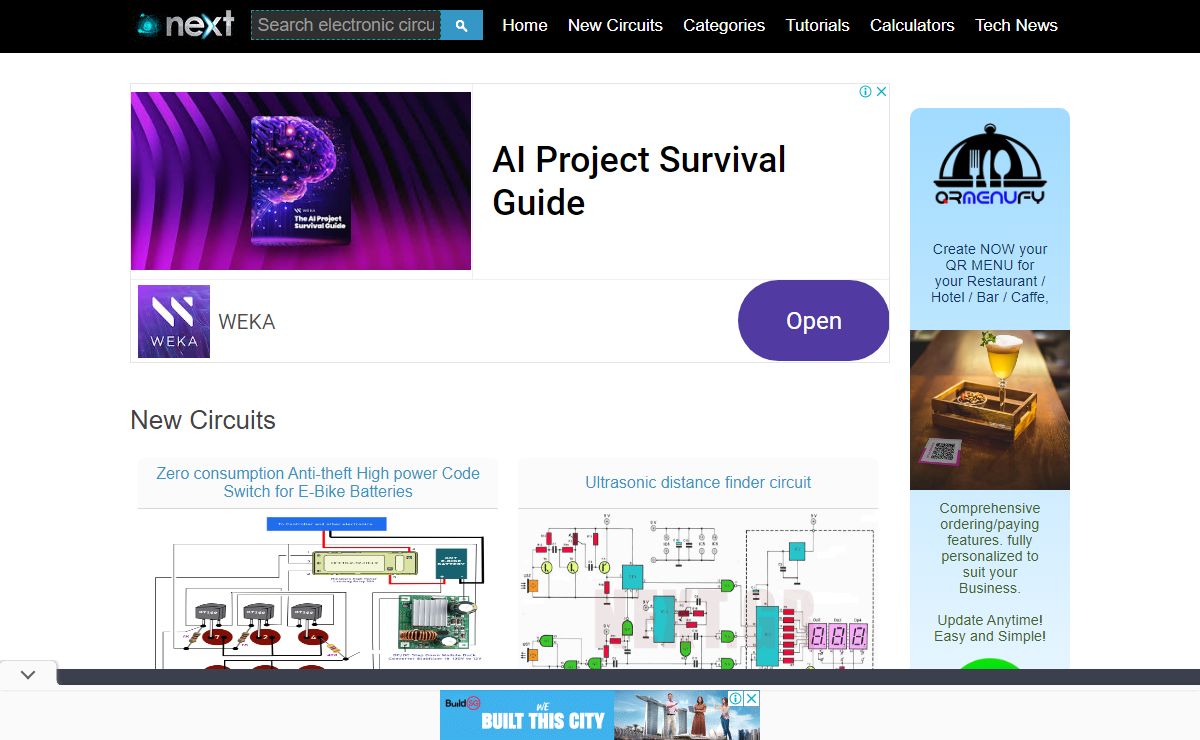This screenshot has height=740, width=1200.
Task: Click Create NOW your QR MENU text
Action: [x=990, y=273]
